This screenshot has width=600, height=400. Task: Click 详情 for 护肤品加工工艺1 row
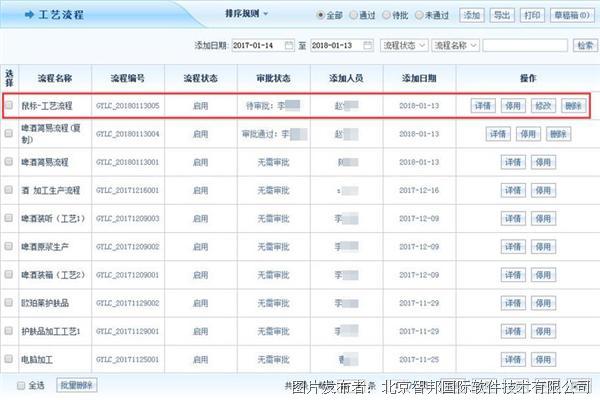coord(513,331)
